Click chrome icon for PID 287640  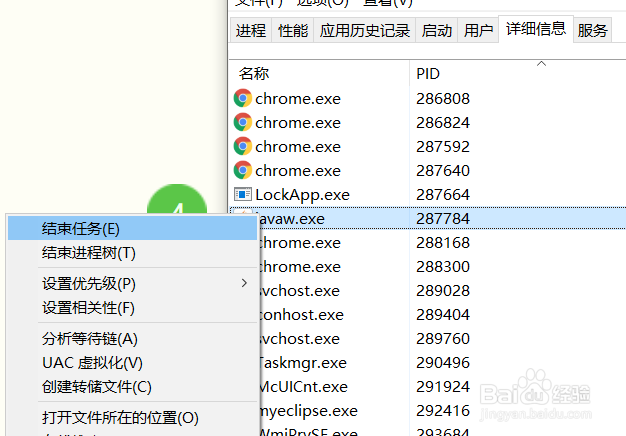click(x=243, y=170)
